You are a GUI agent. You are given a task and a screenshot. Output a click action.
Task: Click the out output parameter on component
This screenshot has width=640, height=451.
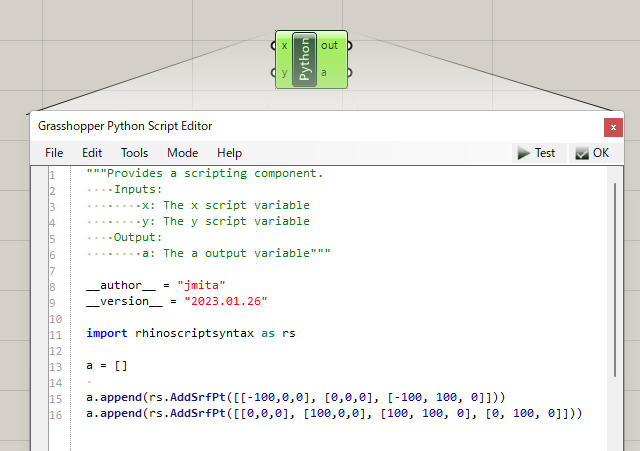(x=330, y=46)
